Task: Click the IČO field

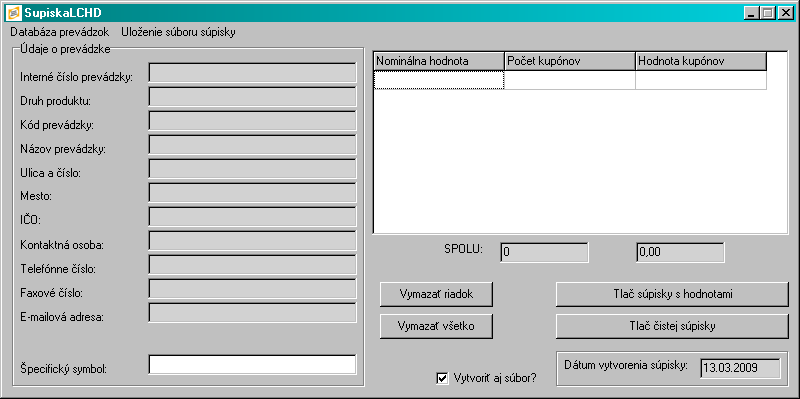Action: point(253,217)
